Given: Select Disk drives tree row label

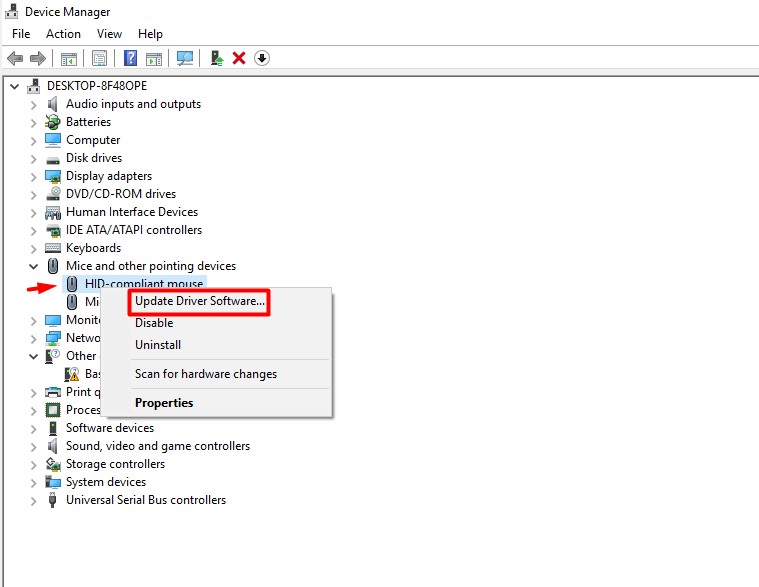Looking at the screenshot, I should pyautogui.click(x=94, y=158).
